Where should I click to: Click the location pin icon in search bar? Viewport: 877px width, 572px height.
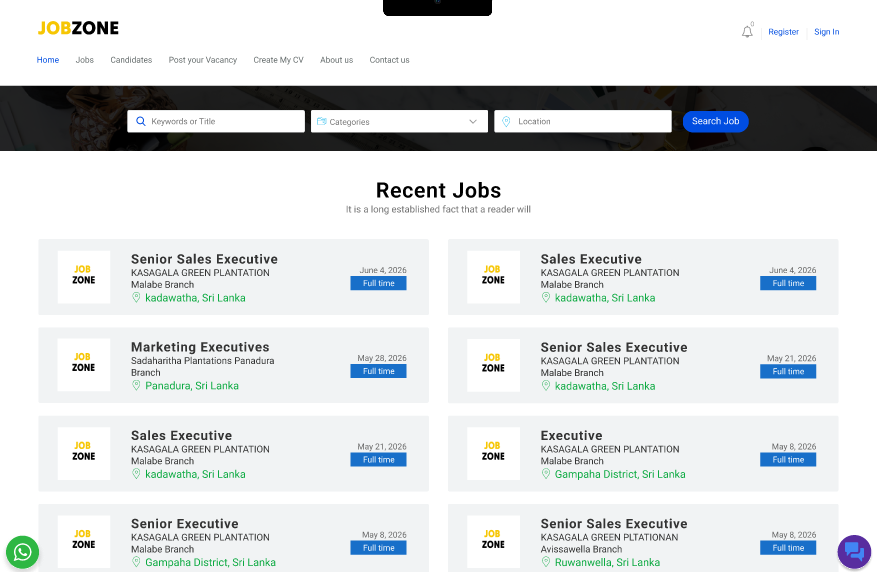click(506, 121)
